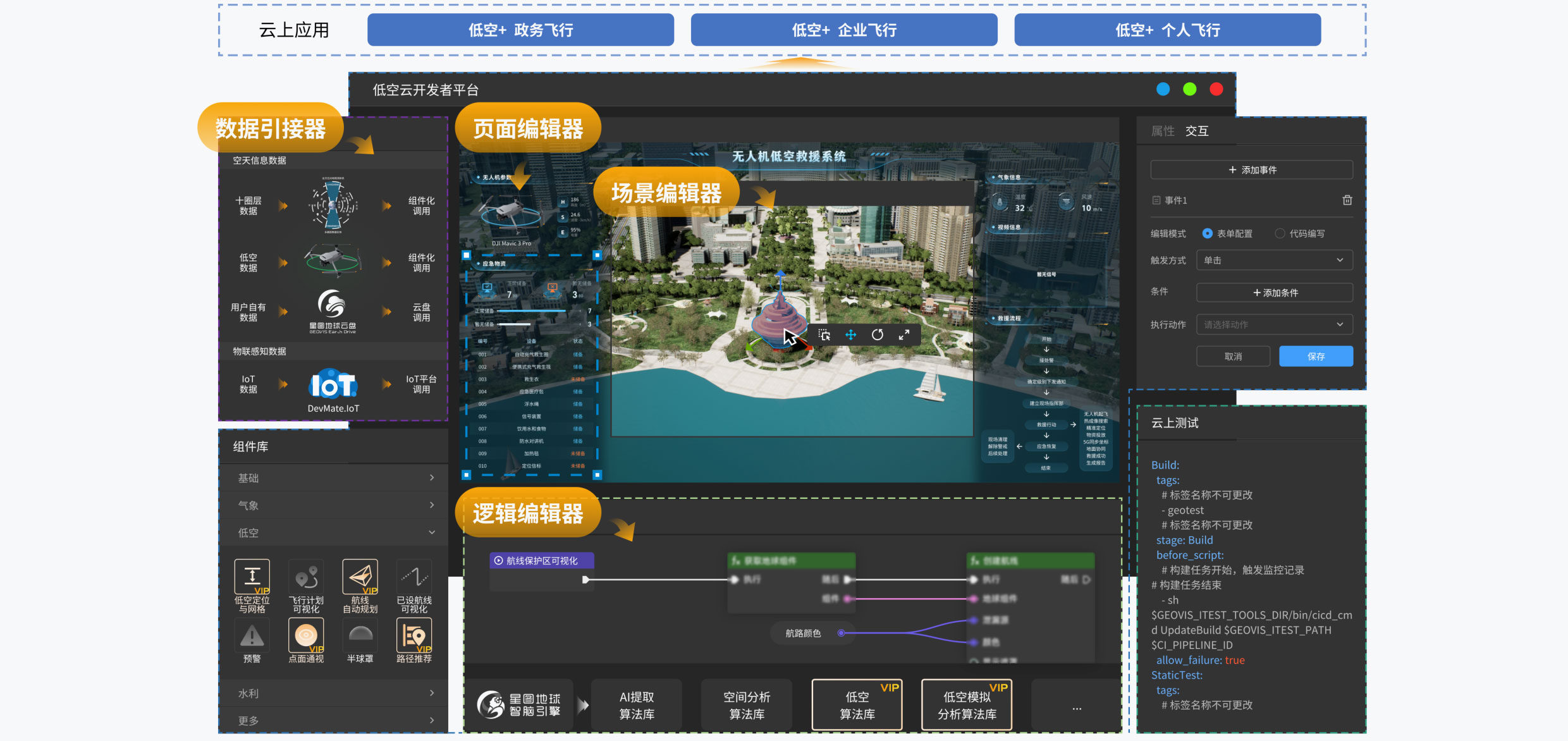The width and height of the screenshot is (1568, 741).
Task: Open the 执行动作 dropdown
Action: pyautogui.click(x=1274, y=324)
